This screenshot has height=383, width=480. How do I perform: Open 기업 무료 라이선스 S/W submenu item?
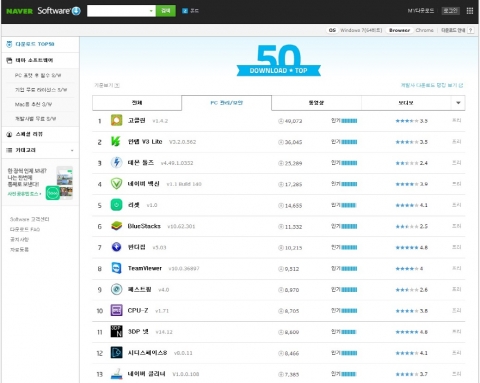click(x=41, y=90)
